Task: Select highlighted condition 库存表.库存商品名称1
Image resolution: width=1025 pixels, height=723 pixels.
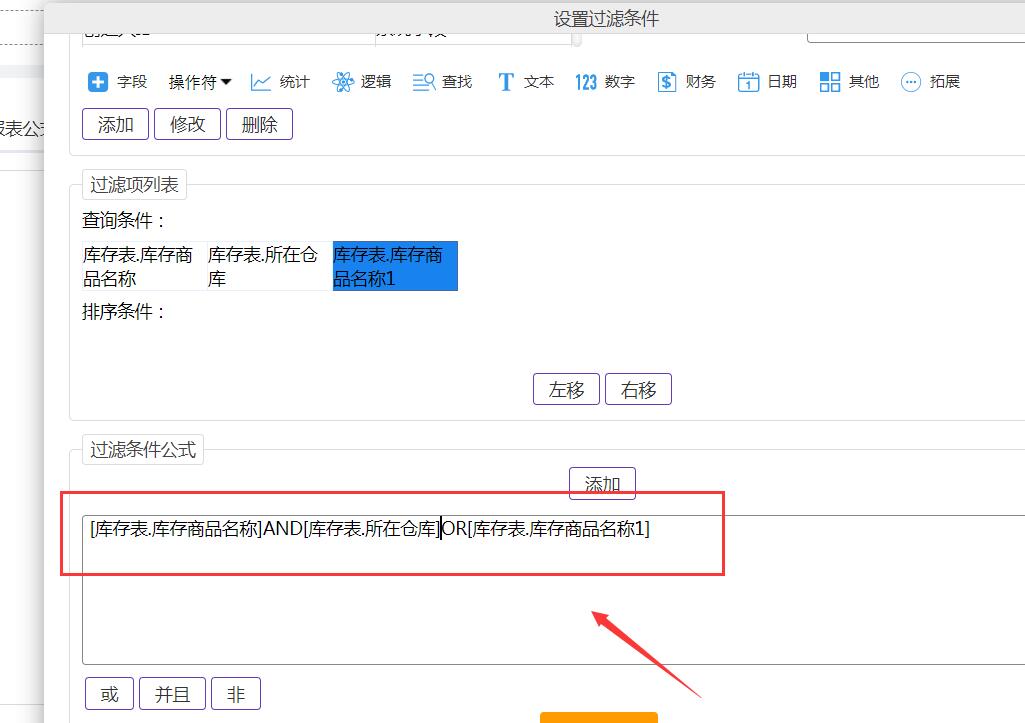Action: (395, 266)
